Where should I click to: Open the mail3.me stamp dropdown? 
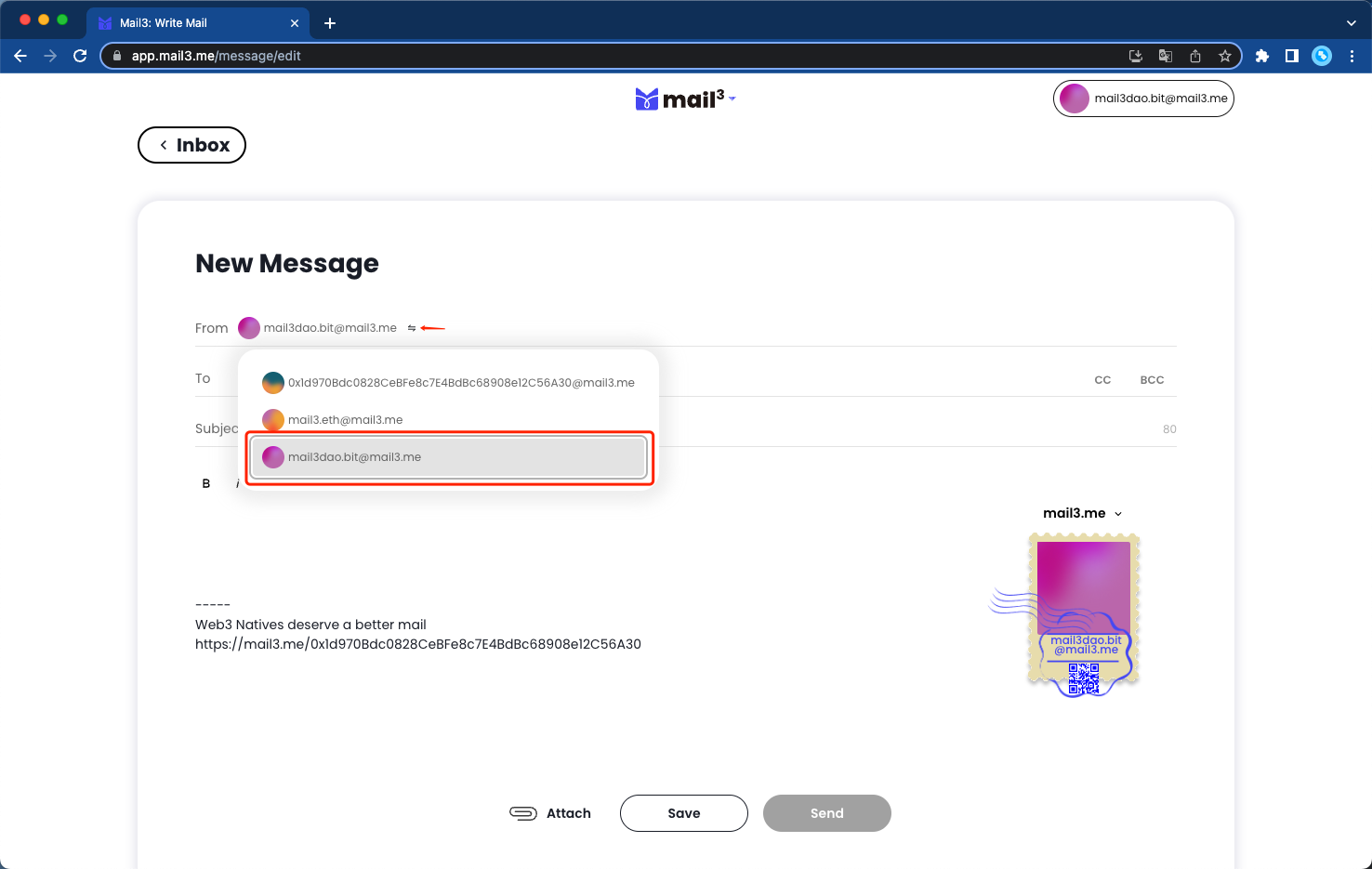(x=1083, y=513)
